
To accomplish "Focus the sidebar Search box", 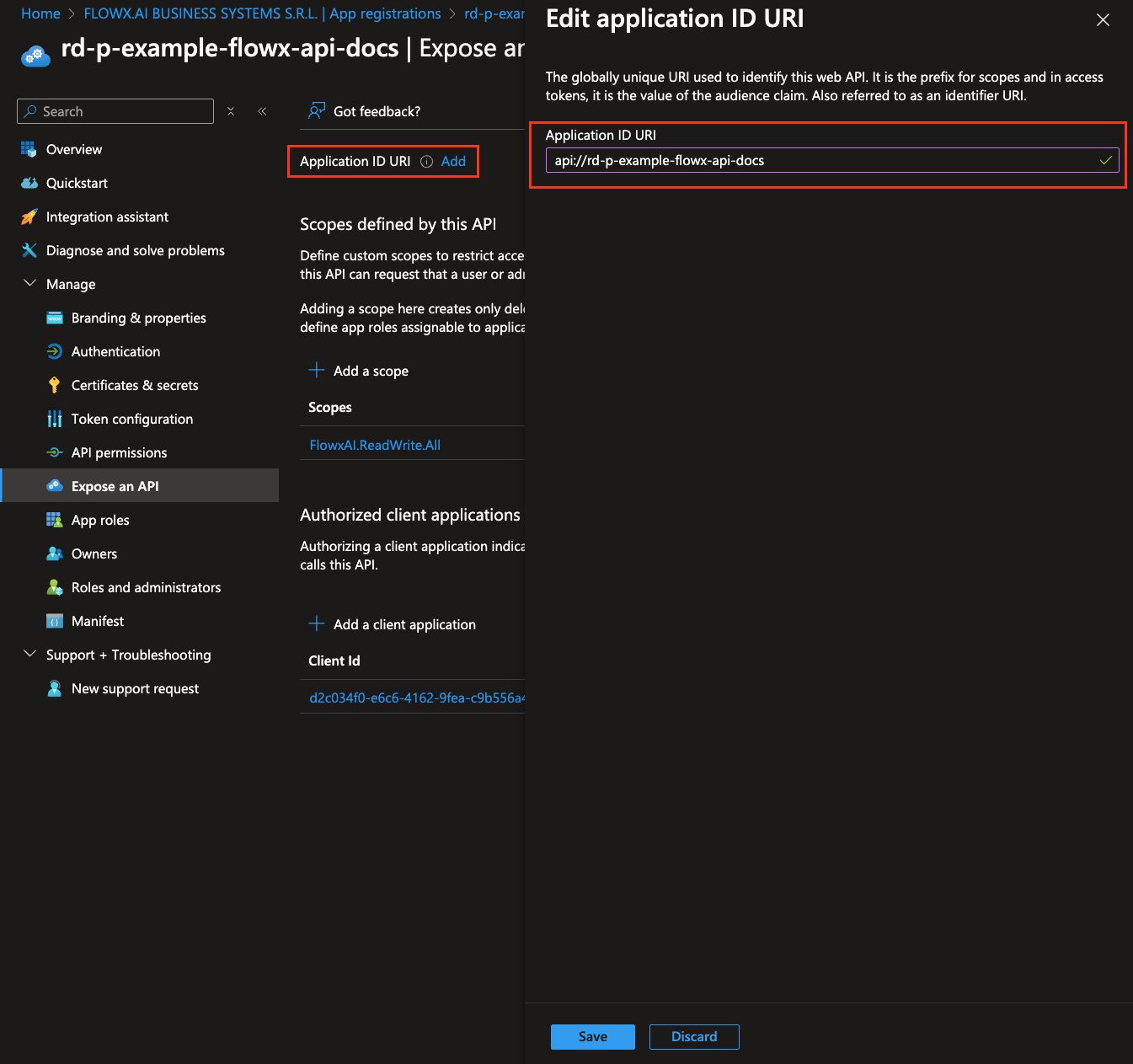I will 115,111.
